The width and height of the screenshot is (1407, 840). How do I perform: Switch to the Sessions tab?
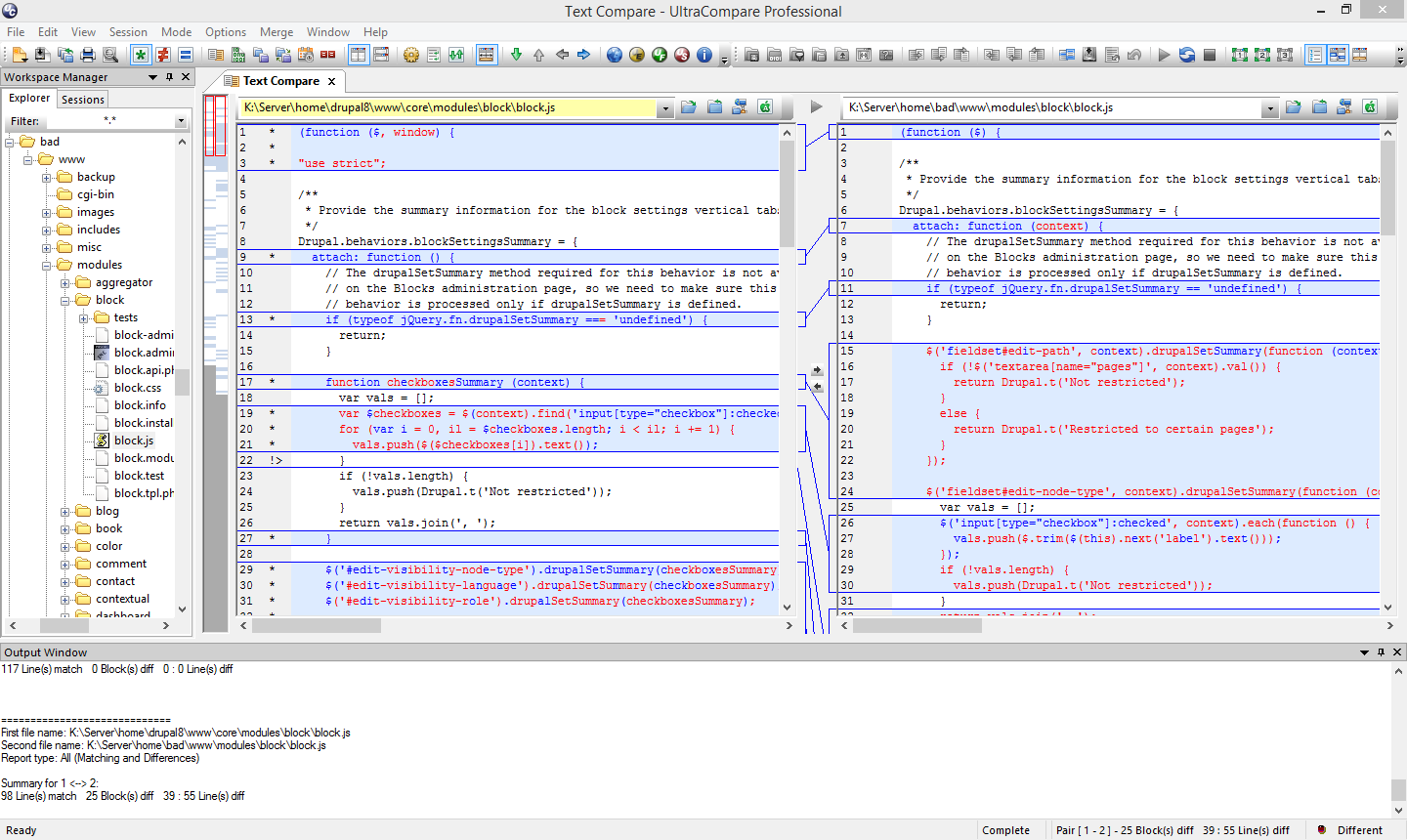82,100
